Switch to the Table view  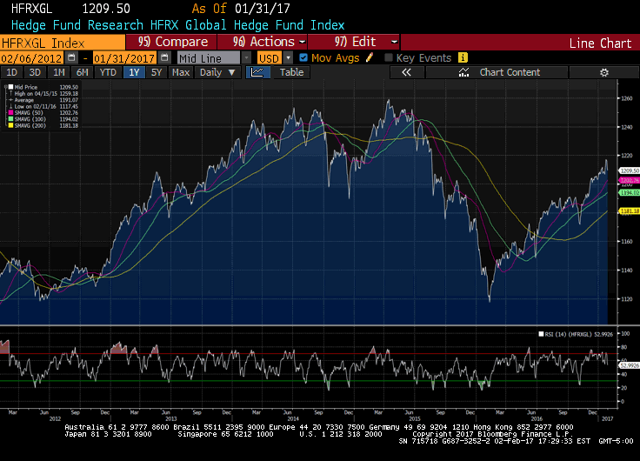[x=291, y=73]
